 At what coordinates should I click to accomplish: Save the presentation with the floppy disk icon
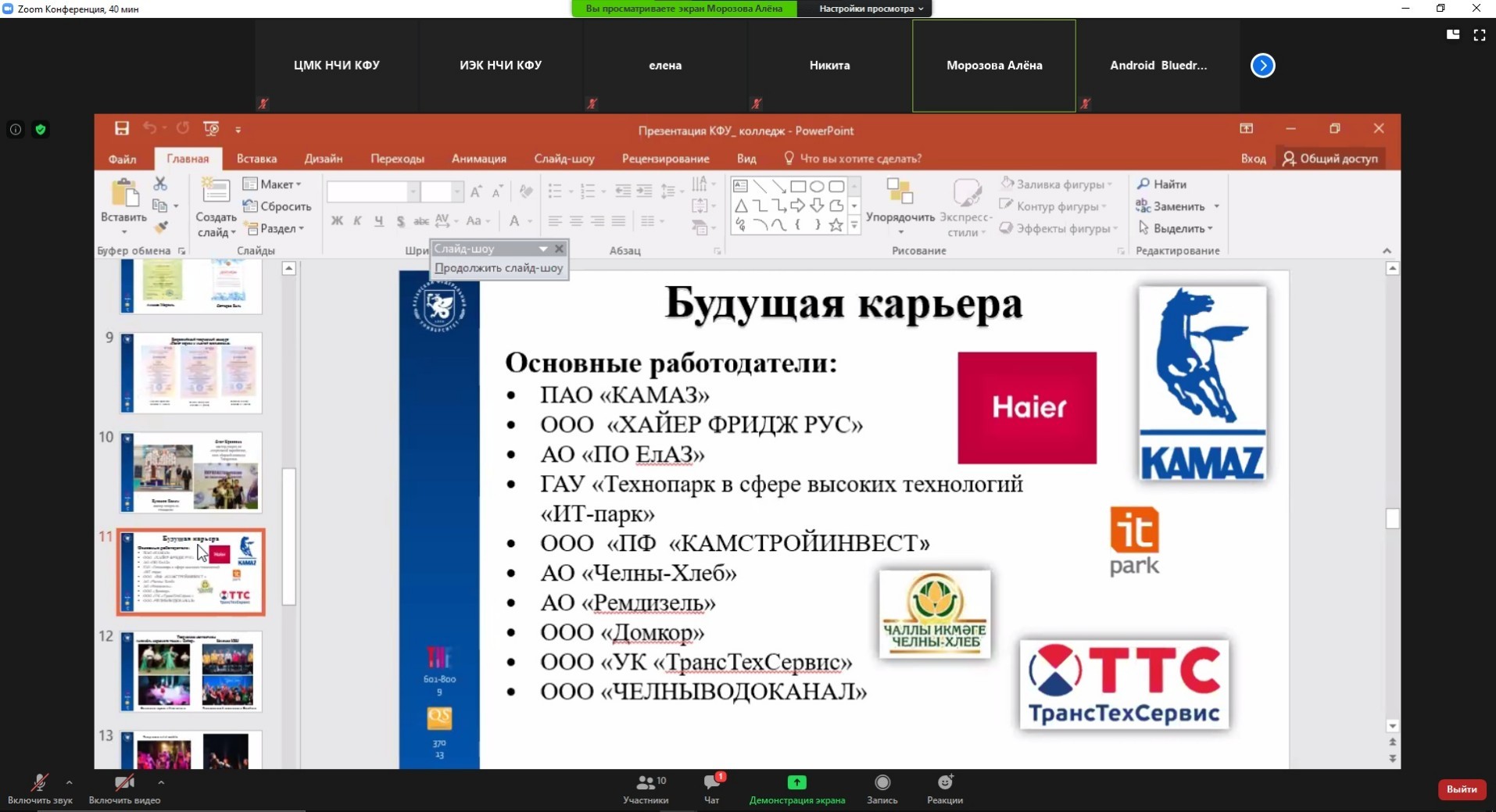click(121, 128)
